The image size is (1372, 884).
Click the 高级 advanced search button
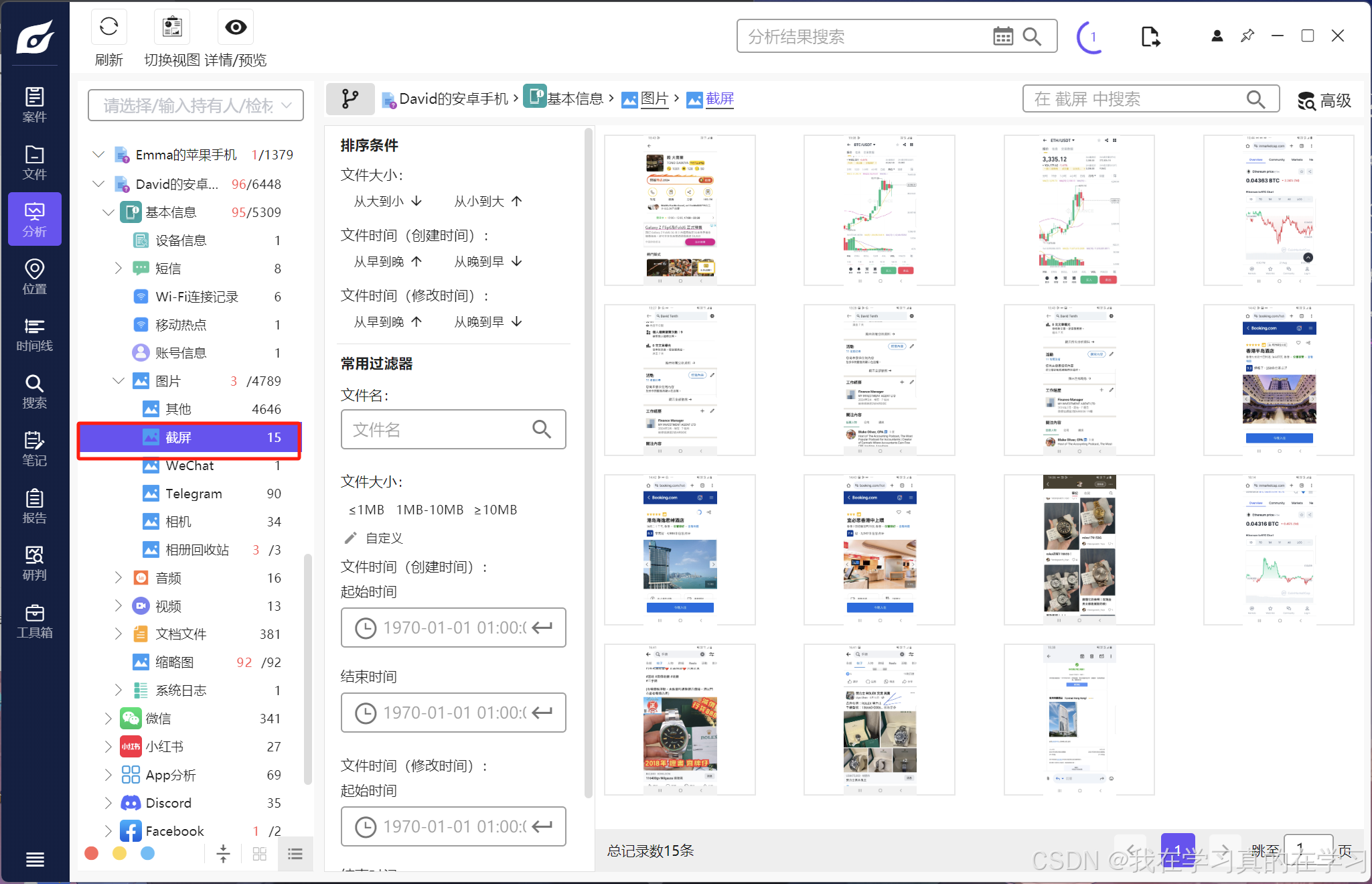pos(1324,100)
